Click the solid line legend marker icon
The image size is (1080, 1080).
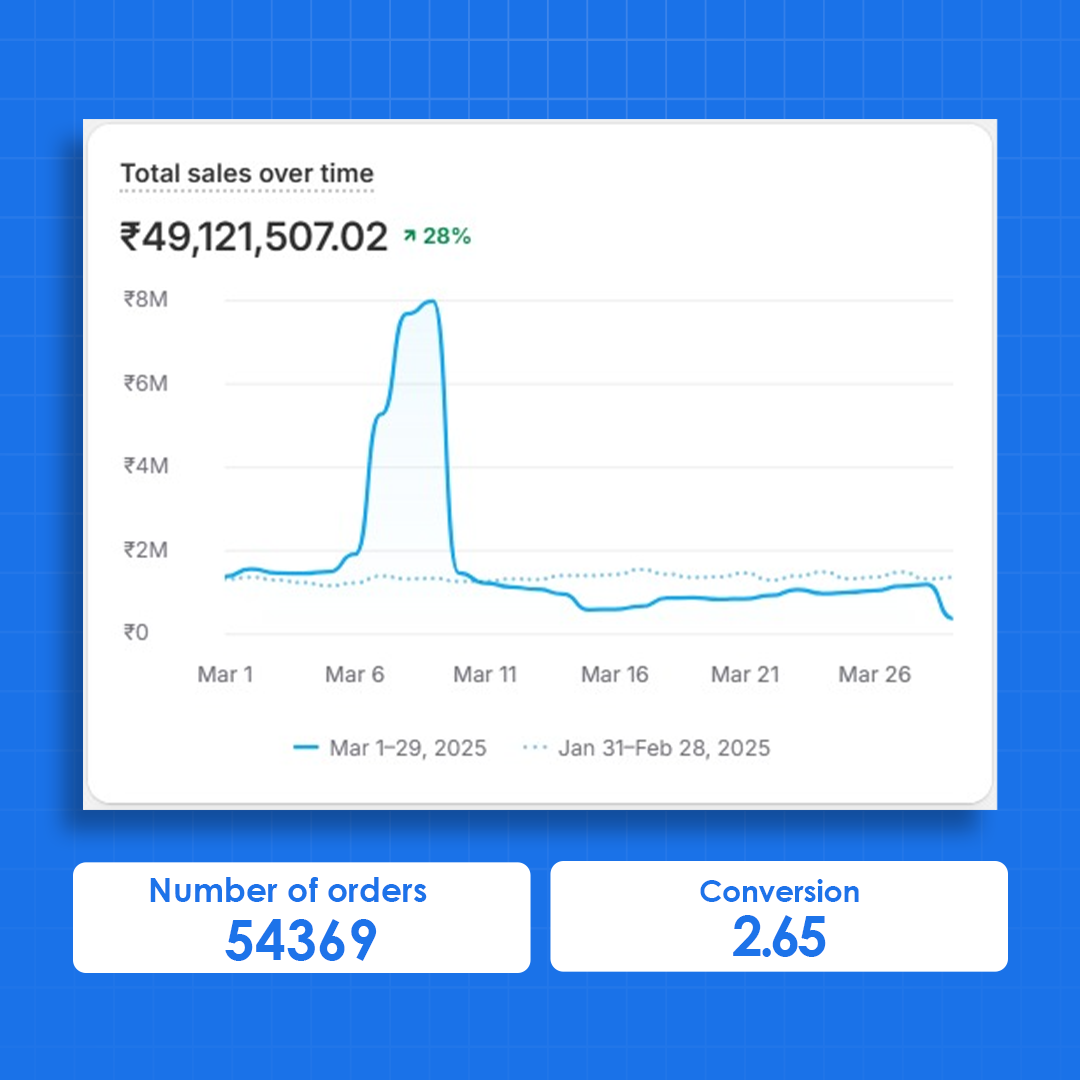307,748
